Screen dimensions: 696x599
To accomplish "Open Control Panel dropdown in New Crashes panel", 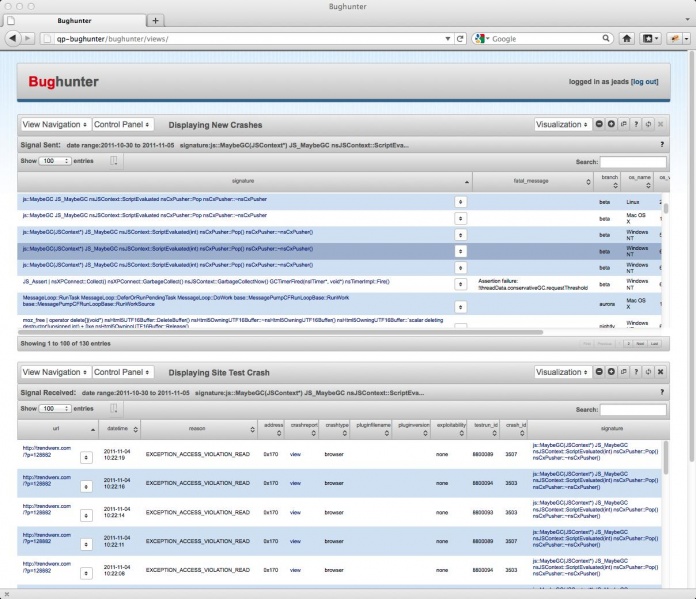I will 122,124.
